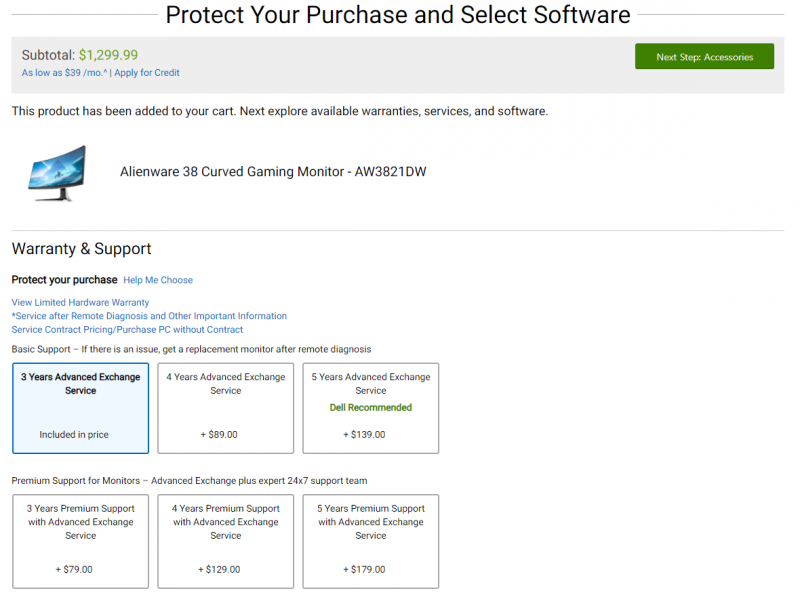
Task: Click the $1,299.99 subtotal amount
Action: coord(108,55)
